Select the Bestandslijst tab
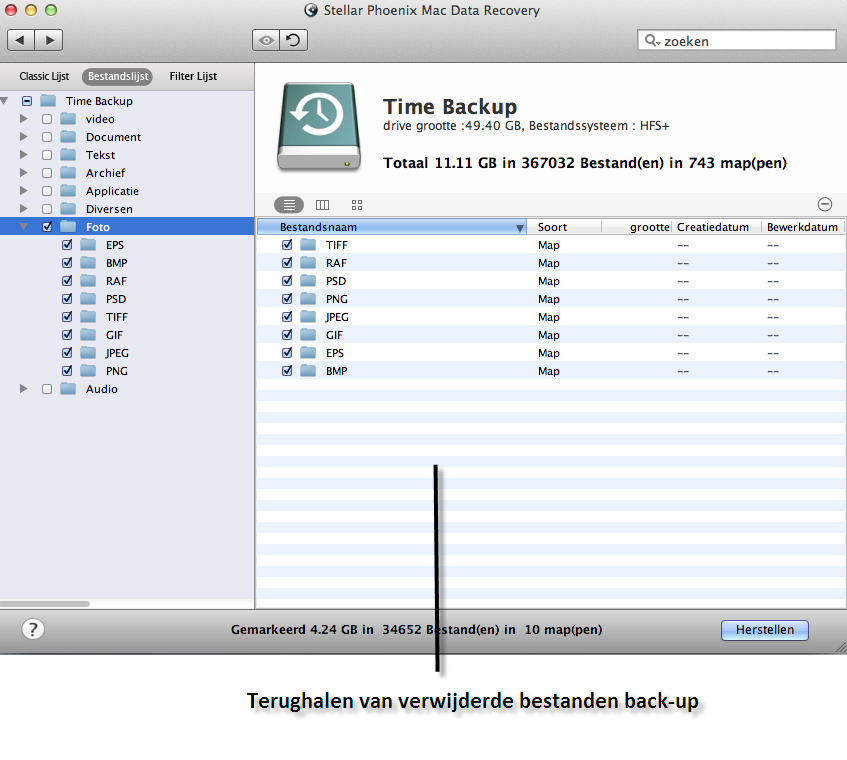The image size is (847, 760). point(118,76)
